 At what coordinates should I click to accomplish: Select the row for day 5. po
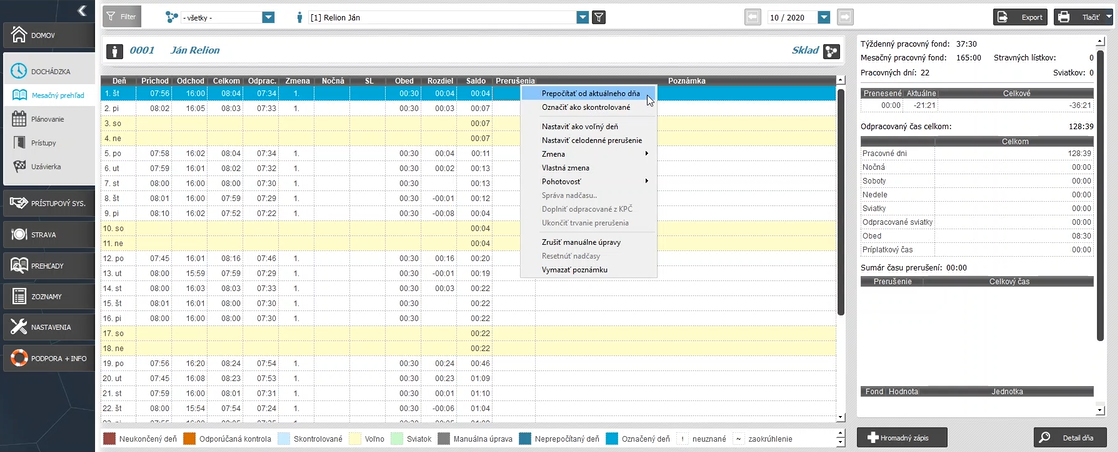468,153
